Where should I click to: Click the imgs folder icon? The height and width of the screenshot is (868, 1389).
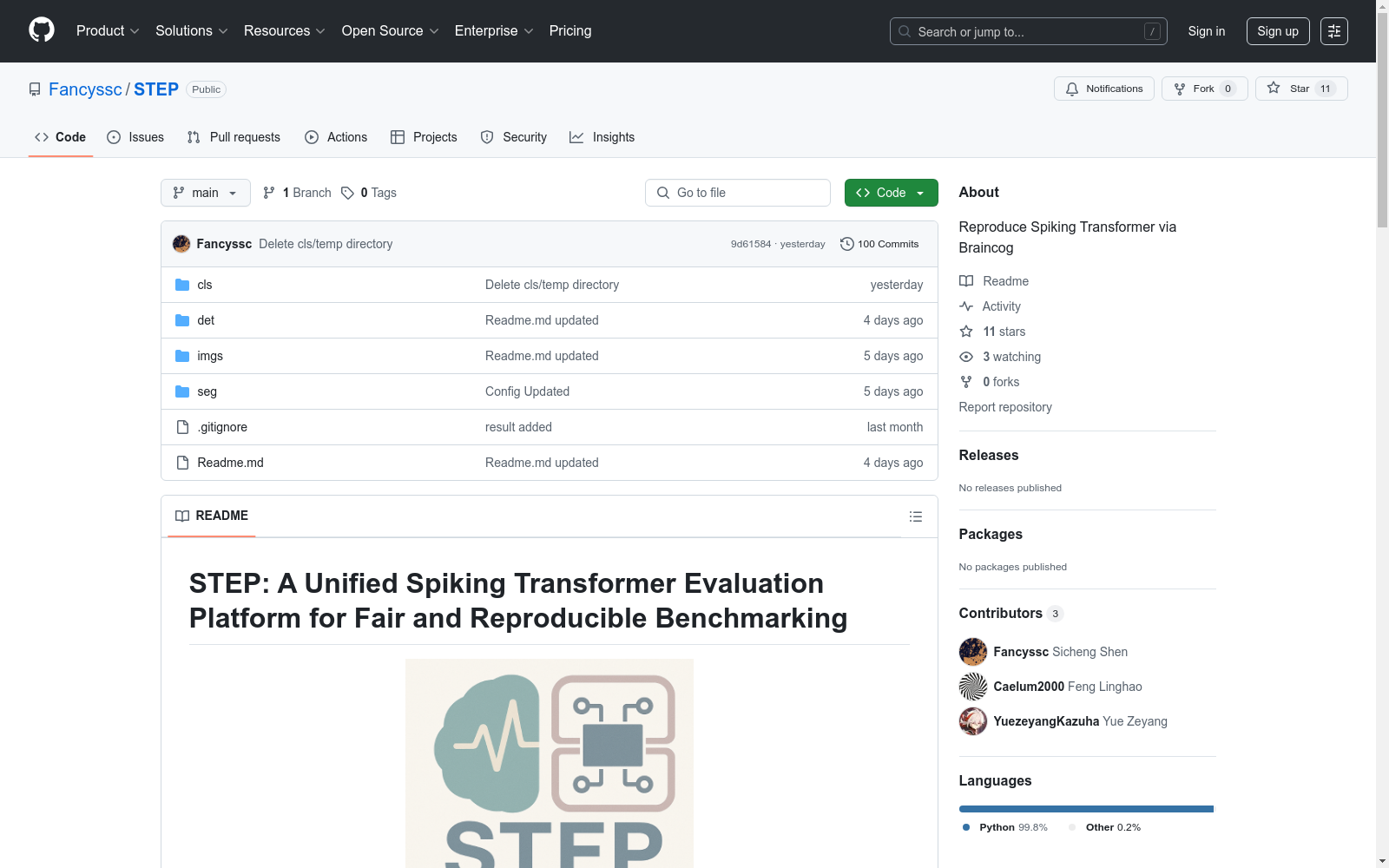pyautogui.click(x=182, y=356)
